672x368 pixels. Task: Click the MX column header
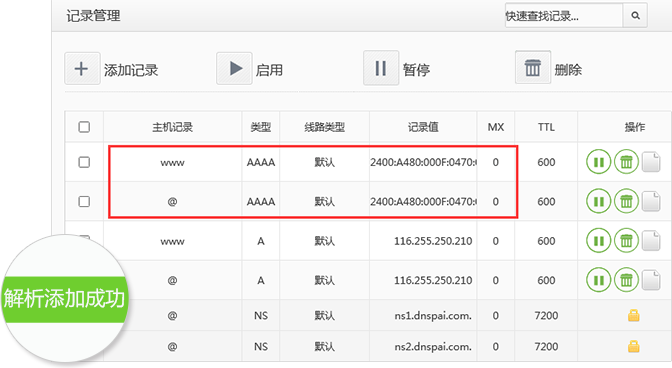click(495, 127)
